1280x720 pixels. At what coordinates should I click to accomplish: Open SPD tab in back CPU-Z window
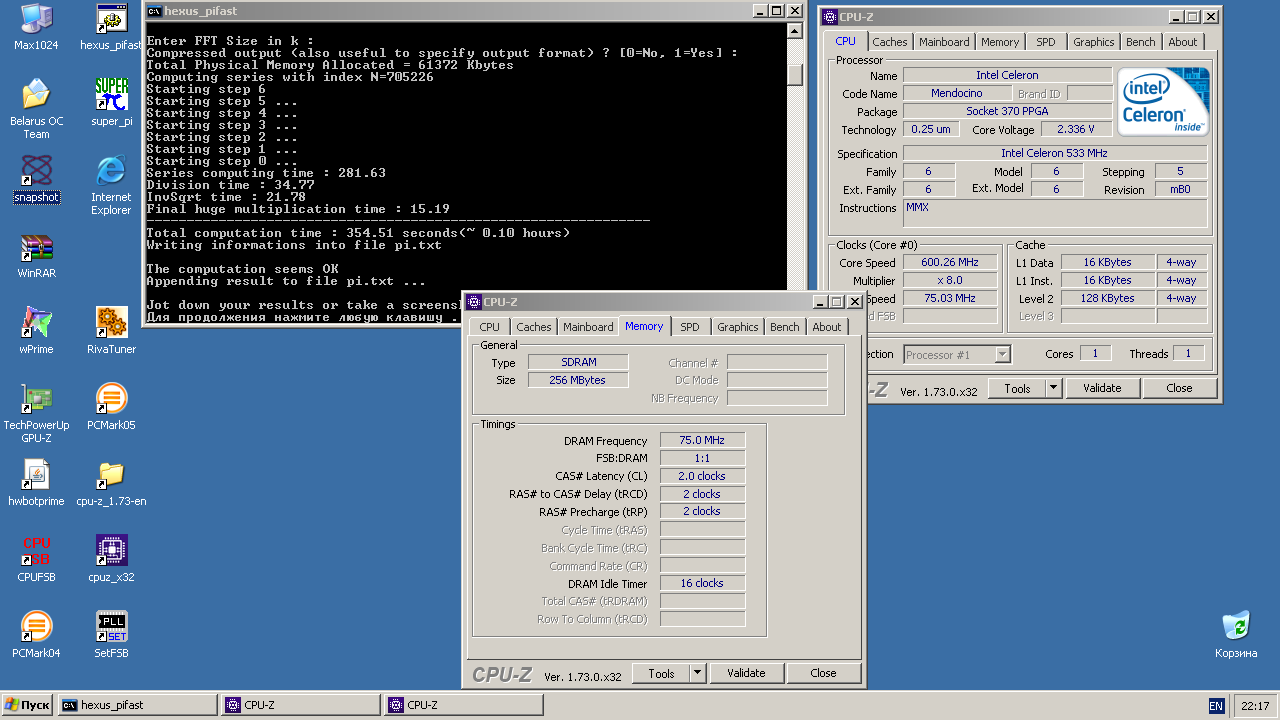[x=1046, y=42]
